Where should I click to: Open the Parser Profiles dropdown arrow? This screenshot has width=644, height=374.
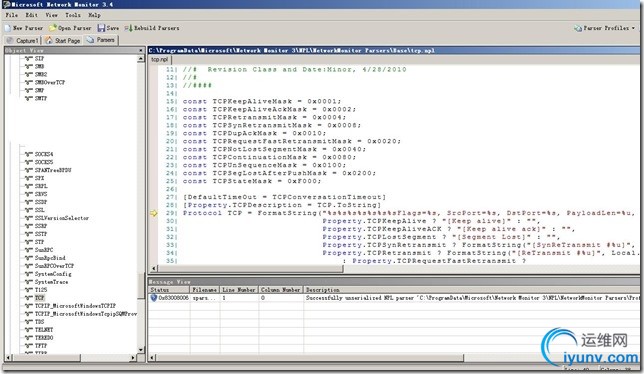pos(633,28)
